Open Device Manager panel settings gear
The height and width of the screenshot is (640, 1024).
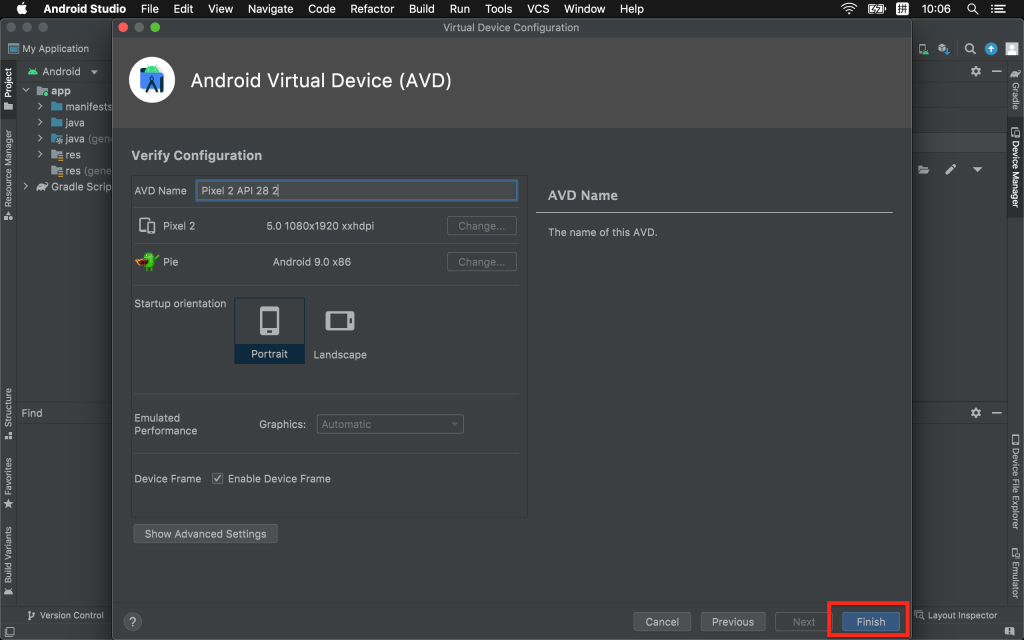(976, 71)
